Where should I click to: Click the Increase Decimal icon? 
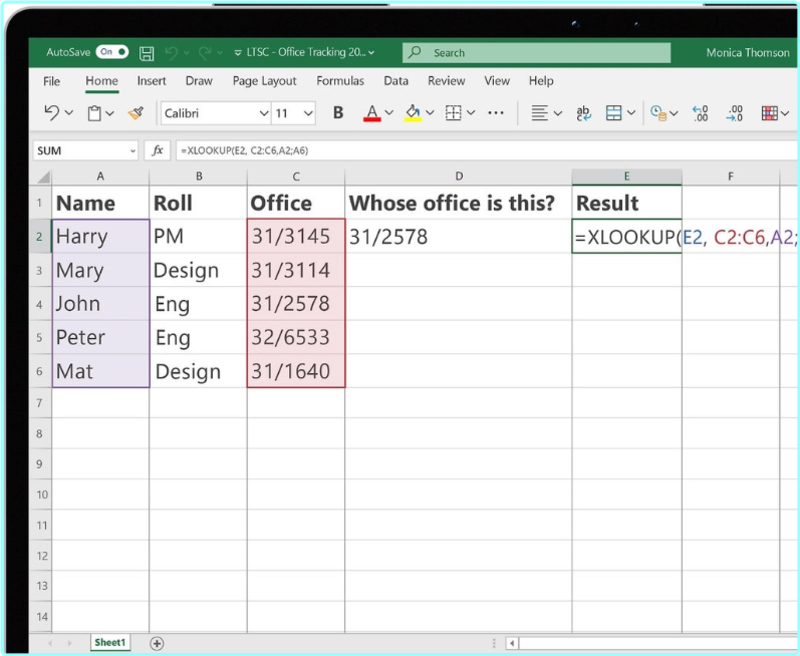tap(700, 113)
